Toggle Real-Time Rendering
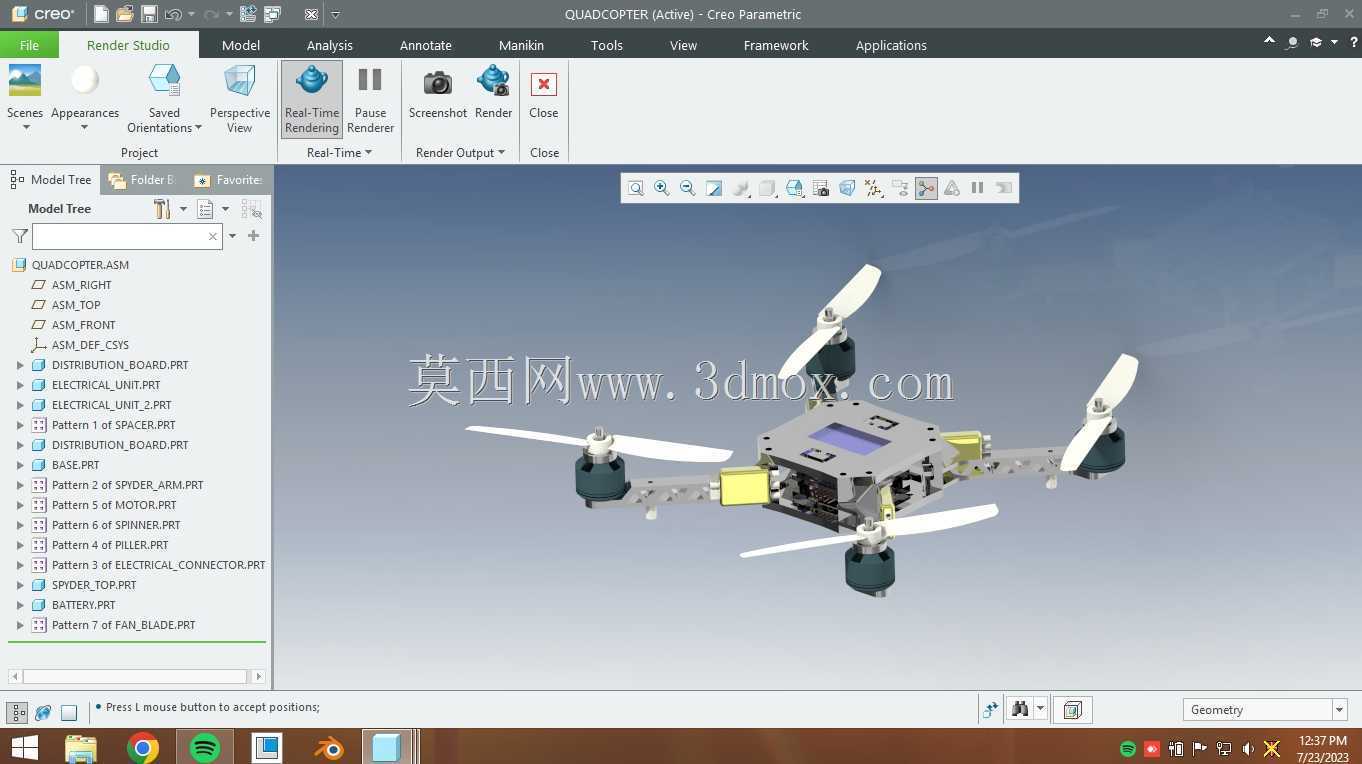Screen dimensions: 1362x764 [x=312, y=98]
